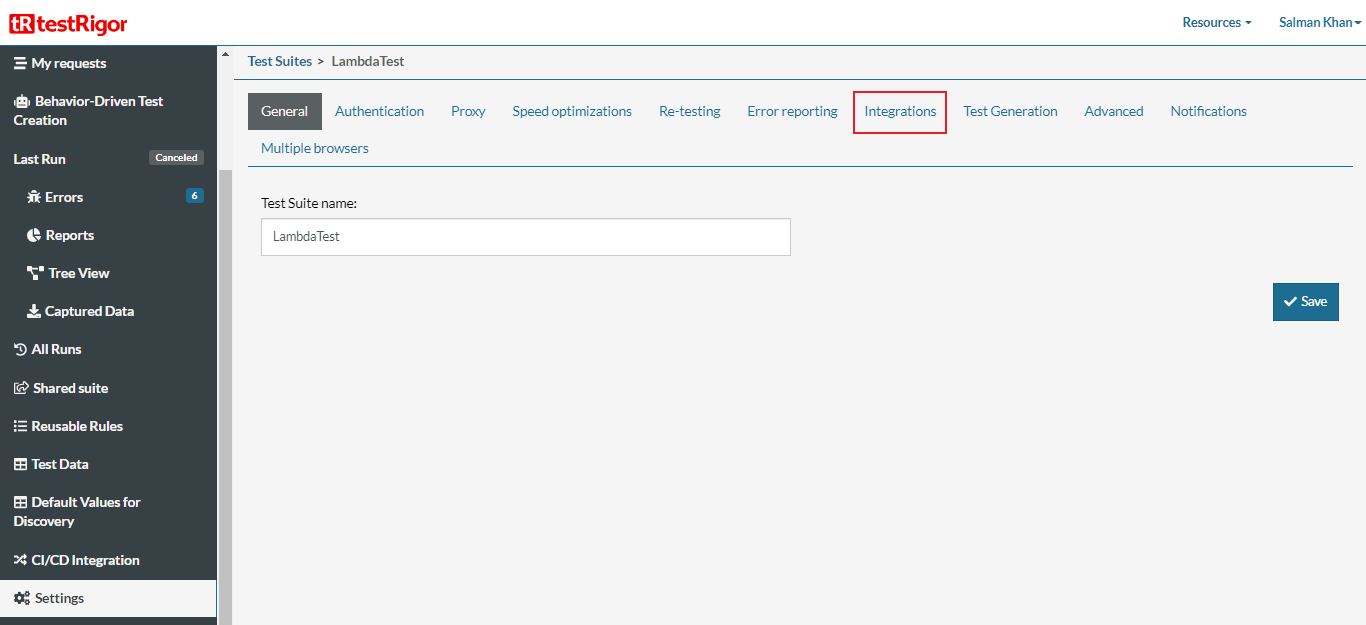Open Captured Data via download icon

coord(33,310)
